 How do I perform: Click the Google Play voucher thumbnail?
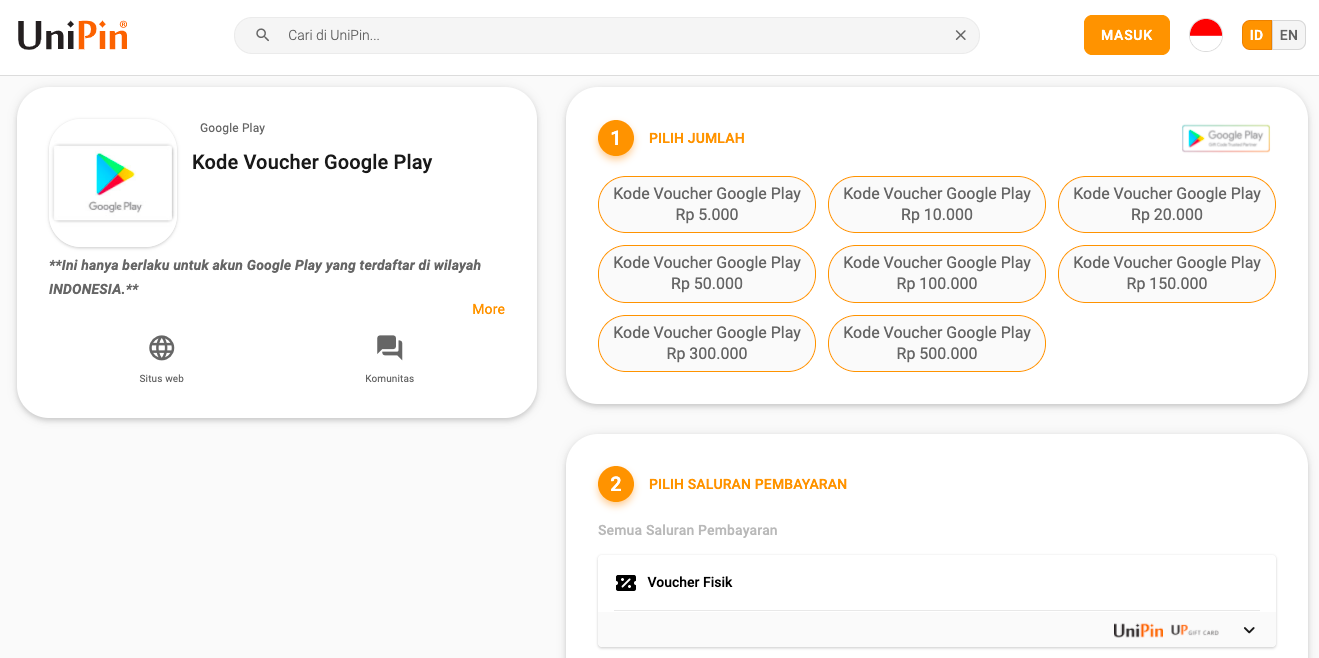(x=113, y=183)
